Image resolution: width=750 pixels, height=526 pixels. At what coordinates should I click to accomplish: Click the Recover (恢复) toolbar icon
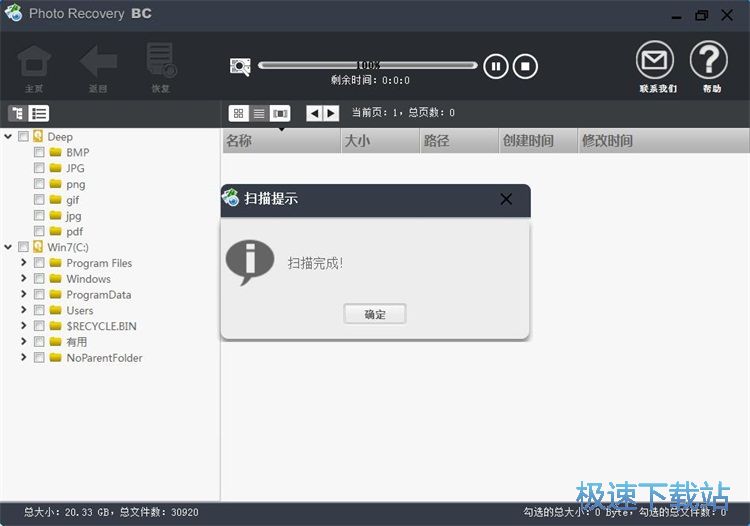tap(161, 60)
